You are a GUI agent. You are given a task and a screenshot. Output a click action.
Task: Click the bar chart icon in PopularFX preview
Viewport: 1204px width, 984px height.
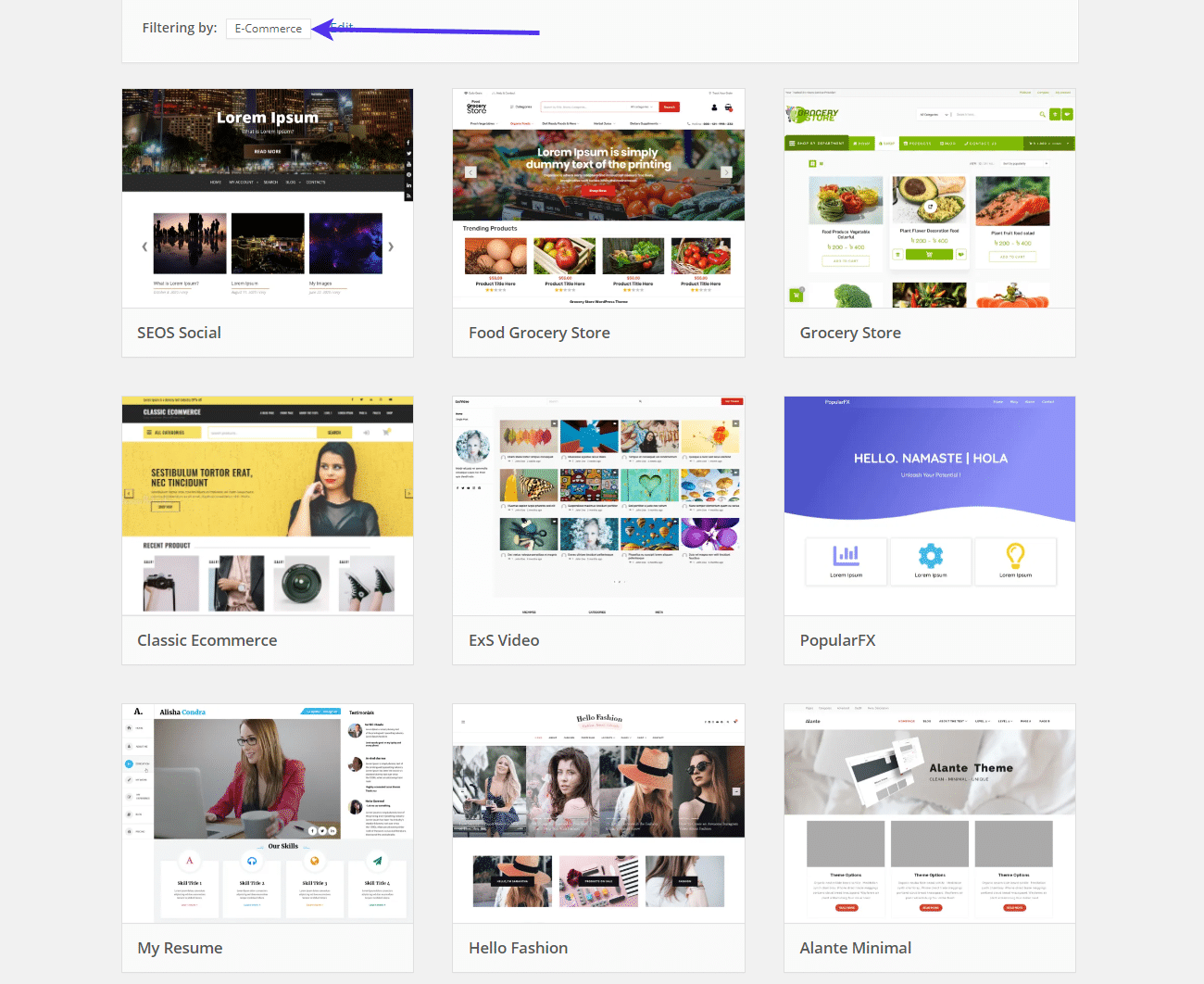(846, 556)
